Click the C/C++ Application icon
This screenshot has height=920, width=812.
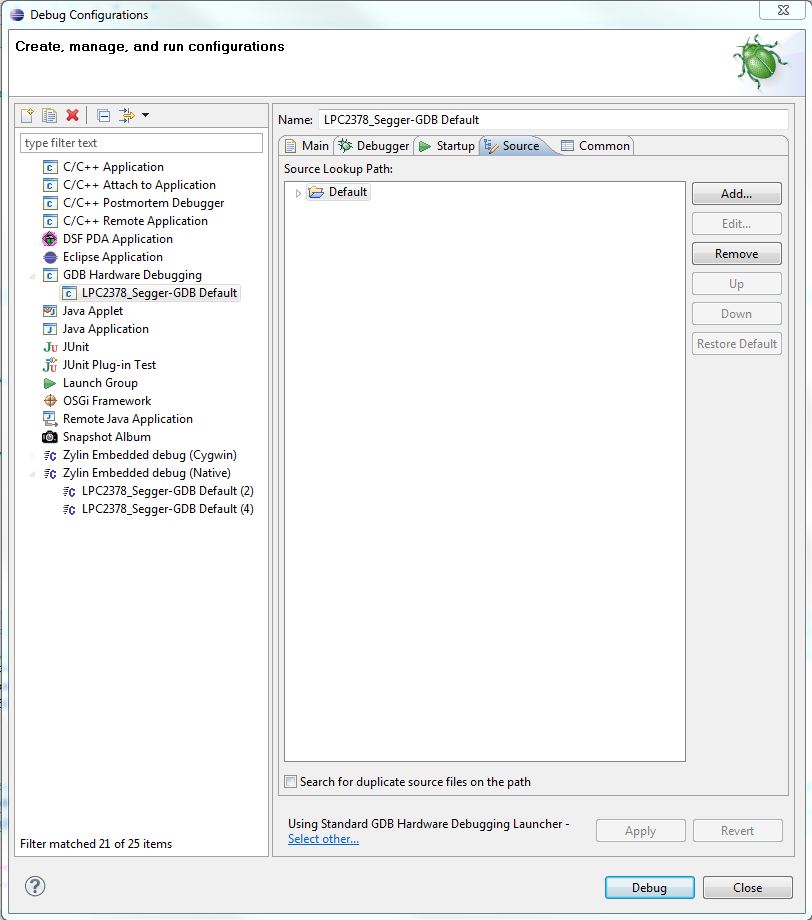[50, 167]
